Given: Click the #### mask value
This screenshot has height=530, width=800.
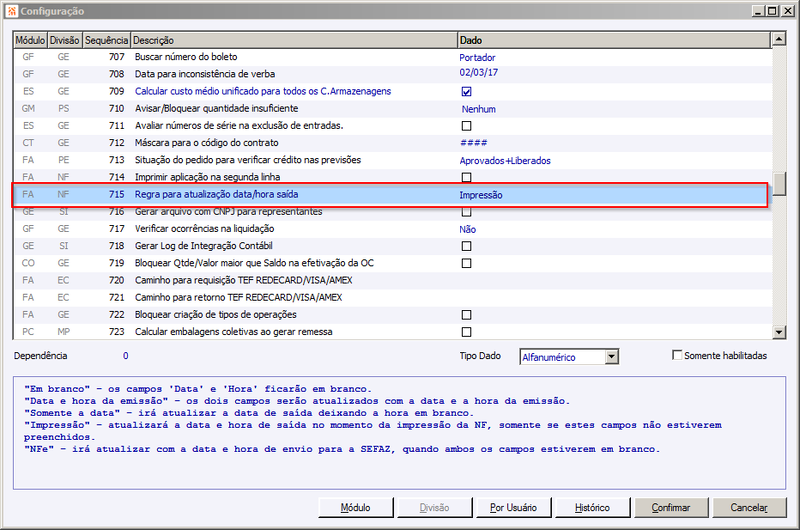Looking at the screenshot, I should tap(473, 143).
